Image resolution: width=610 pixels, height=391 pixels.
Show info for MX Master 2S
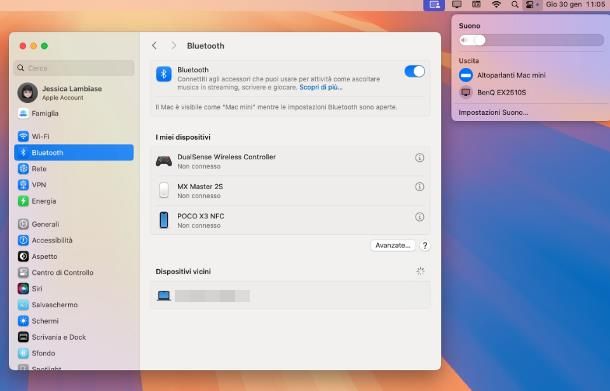pos(419,187)
